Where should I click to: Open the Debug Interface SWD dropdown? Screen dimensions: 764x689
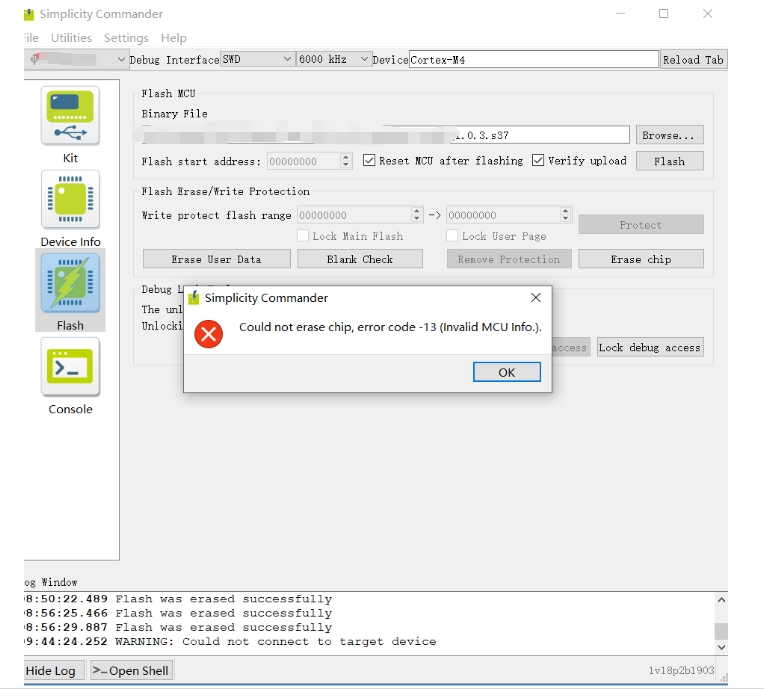pyautogui.click(x=257, y=59)
